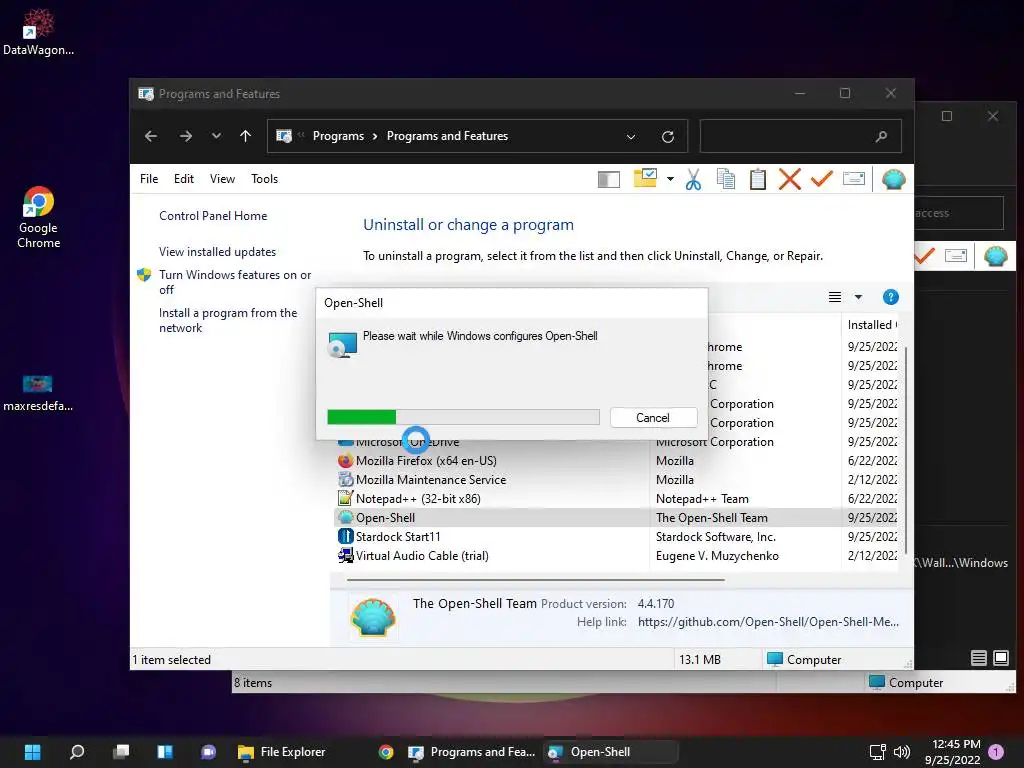Click the Copy icon in Programs toolbar
The width and height of the screenshot is (1024, 768).
pos(726,179)
